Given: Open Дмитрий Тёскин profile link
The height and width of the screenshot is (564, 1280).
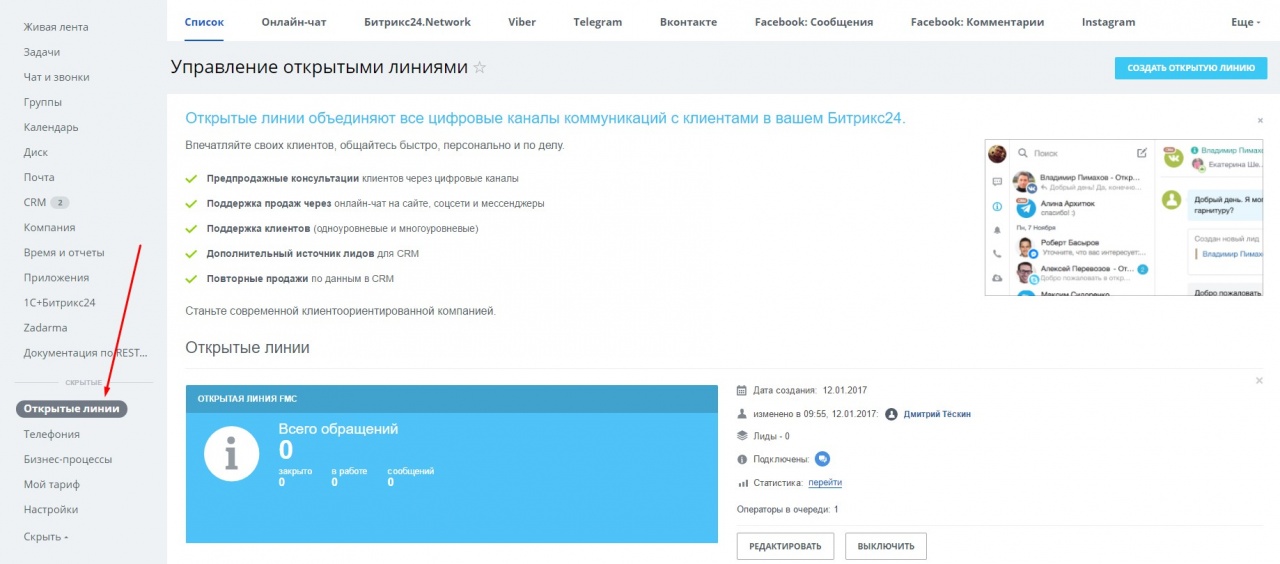Looking at the screenshot, I should click(937, 414).
